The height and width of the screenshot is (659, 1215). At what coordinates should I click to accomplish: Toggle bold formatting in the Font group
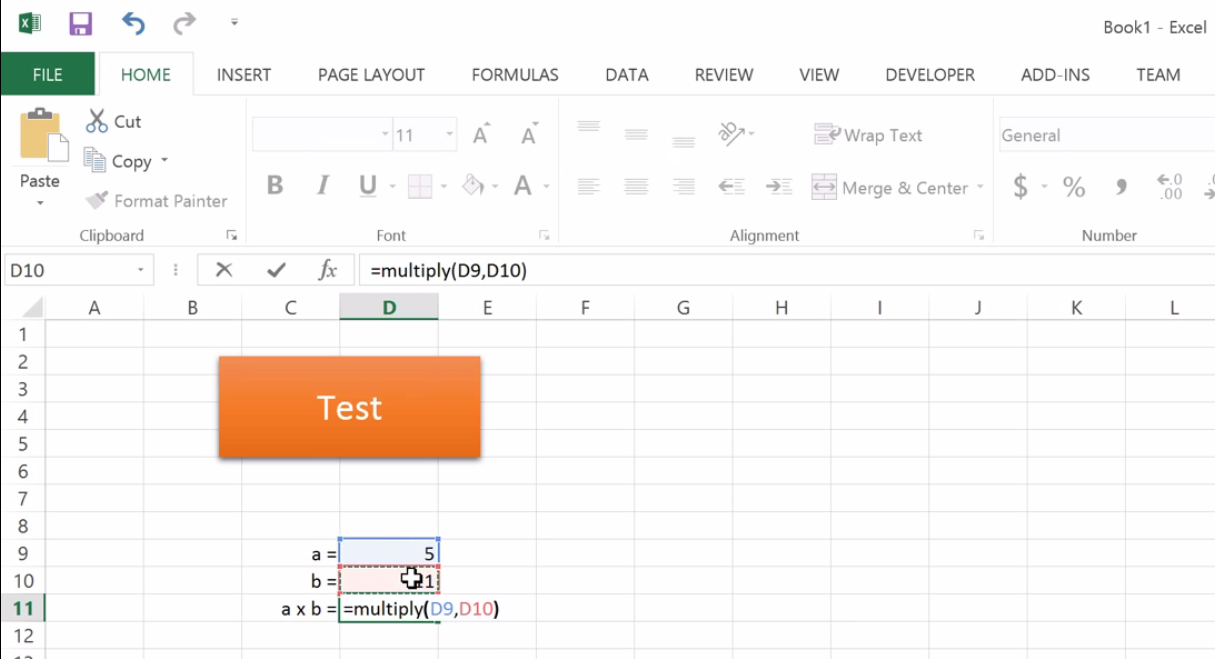(275, 187)
